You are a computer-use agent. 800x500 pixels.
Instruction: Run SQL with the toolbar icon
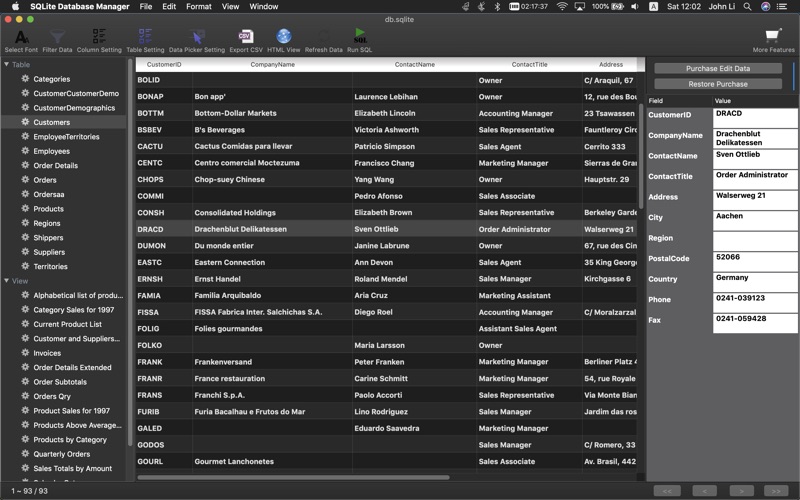[x=359, y=41]
